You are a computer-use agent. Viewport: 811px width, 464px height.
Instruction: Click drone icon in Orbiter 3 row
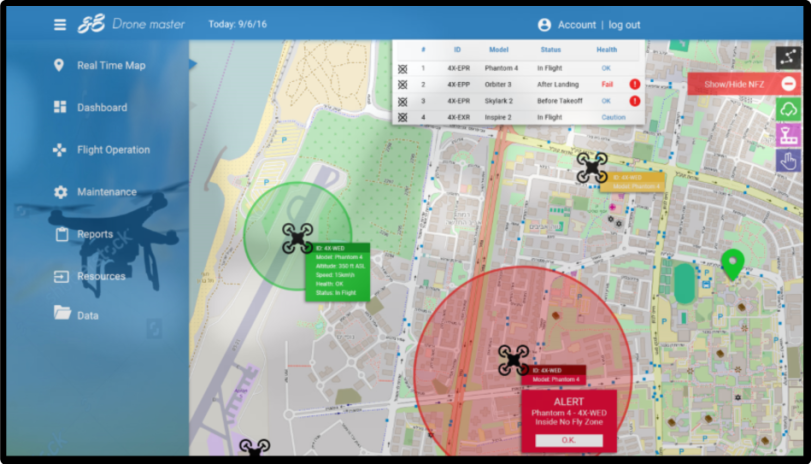(402, 85)
